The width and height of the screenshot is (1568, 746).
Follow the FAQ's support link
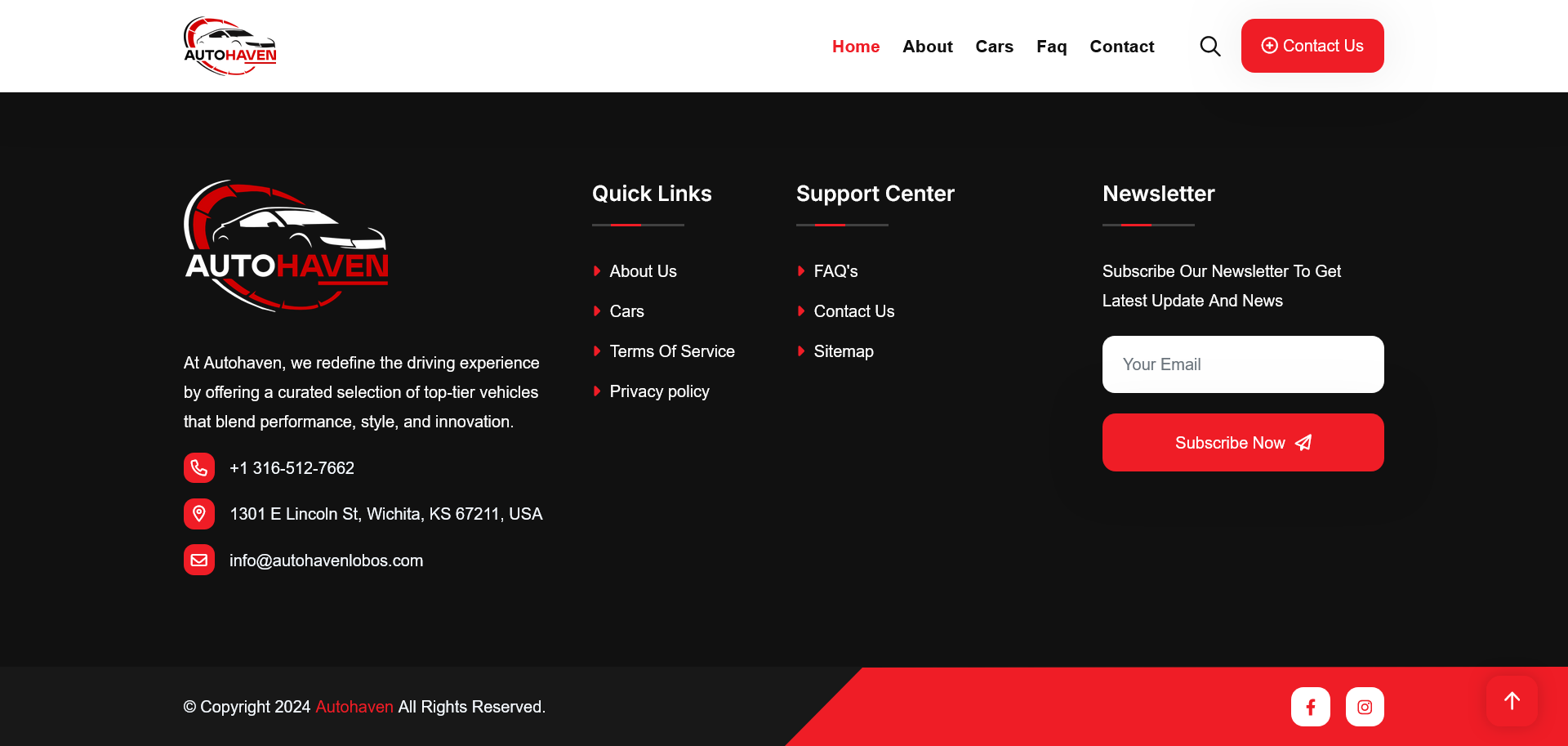(x=835, y=271)
